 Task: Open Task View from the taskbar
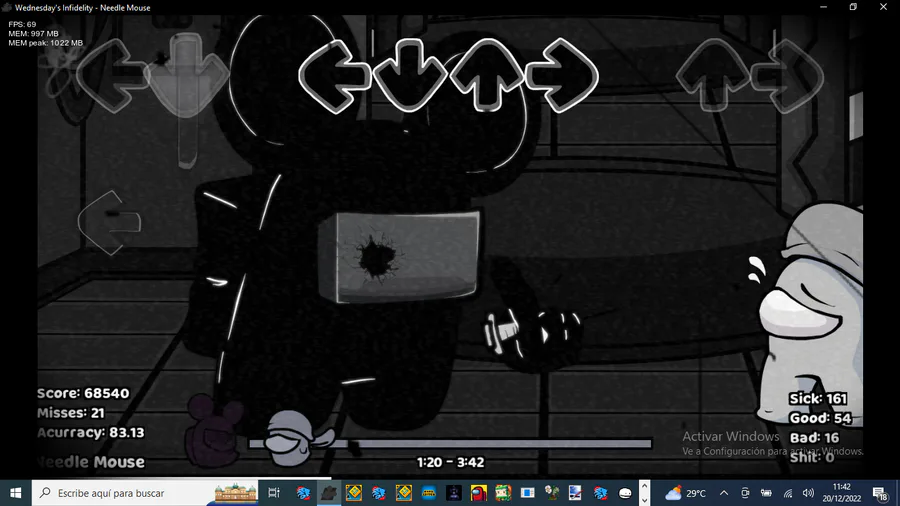[274, 493]
